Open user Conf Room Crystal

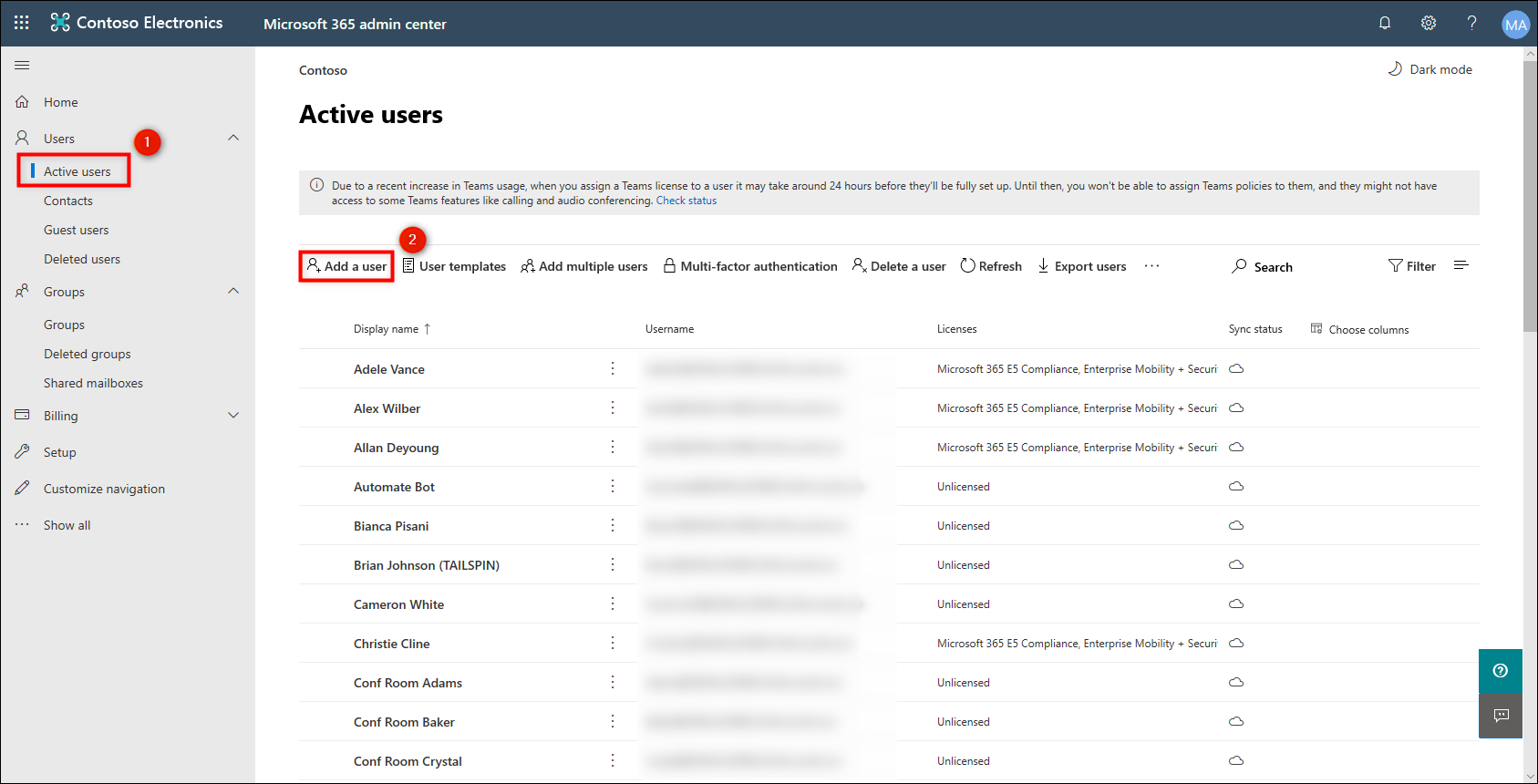point(408,761)
